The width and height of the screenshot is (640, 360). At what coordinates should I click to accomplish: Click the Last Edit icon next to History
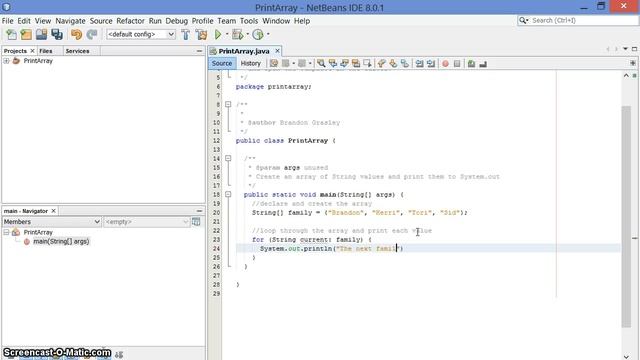coord(273,63)
